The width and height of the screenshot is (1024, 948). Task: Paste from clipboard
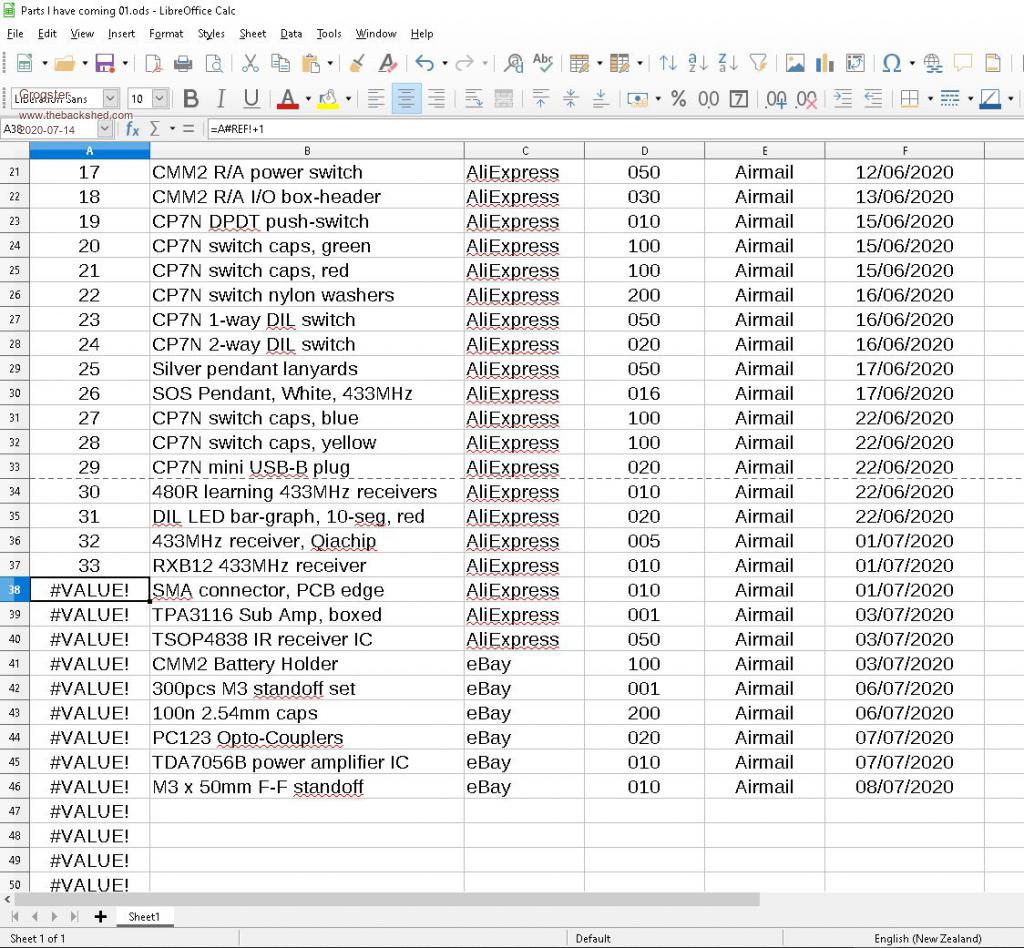pos(311,63)
